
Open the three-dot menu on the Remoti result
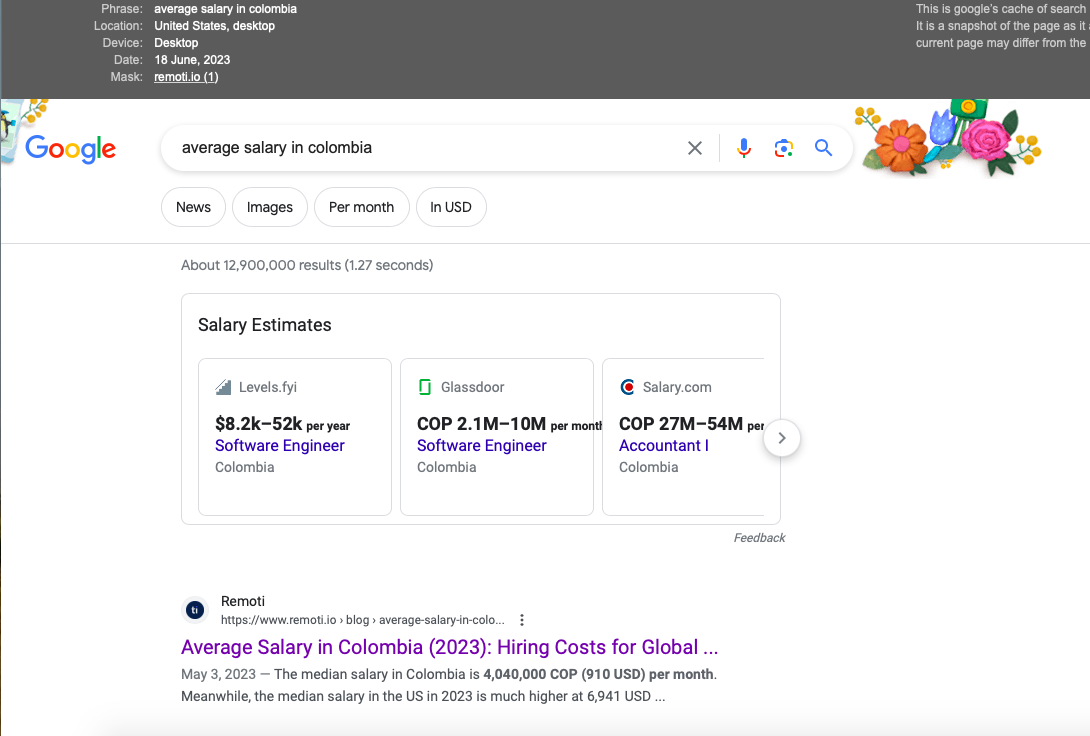point(522,620)
